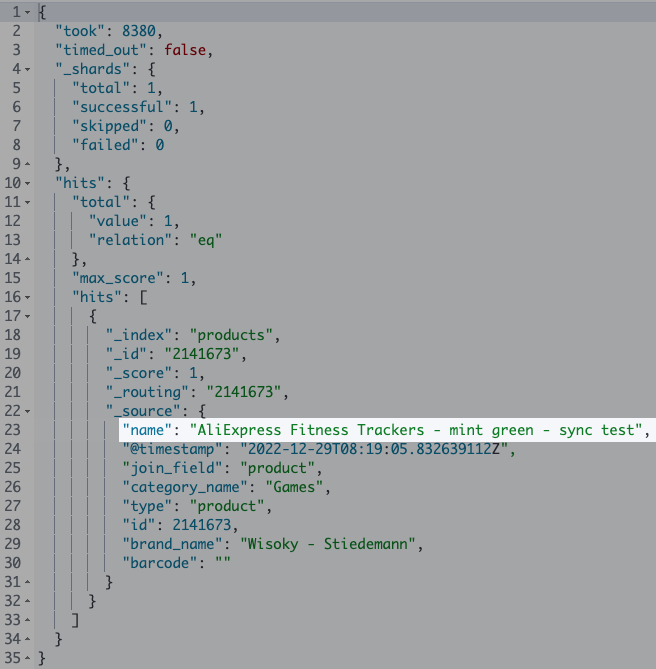Select the "AliExpress Fitness Trackers" name value
Viewport: 656px width, 669px height.
(x=416, y=430)
